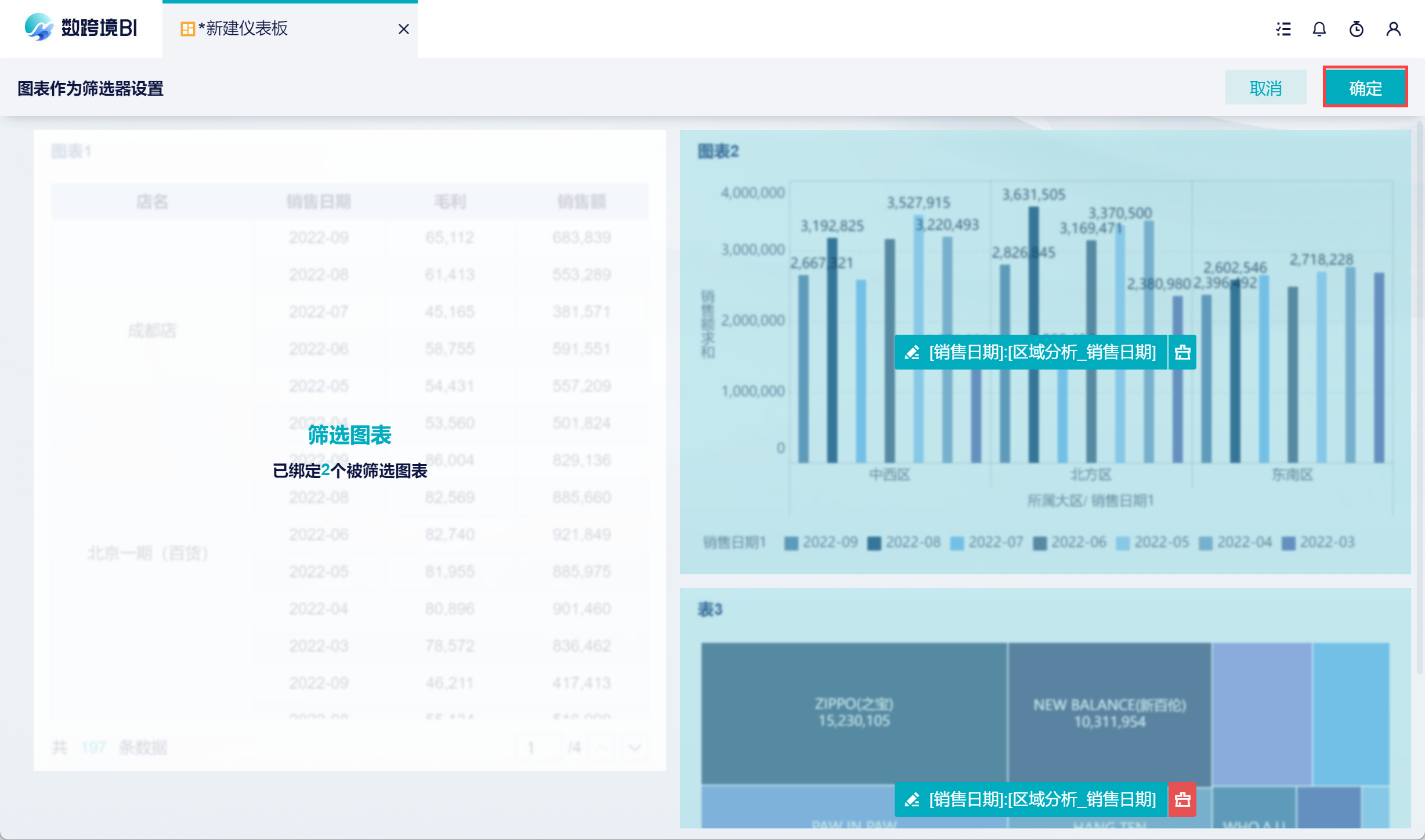Click the 筛选图表 filter chart label
1425x840 pixels.
point(349,435)
